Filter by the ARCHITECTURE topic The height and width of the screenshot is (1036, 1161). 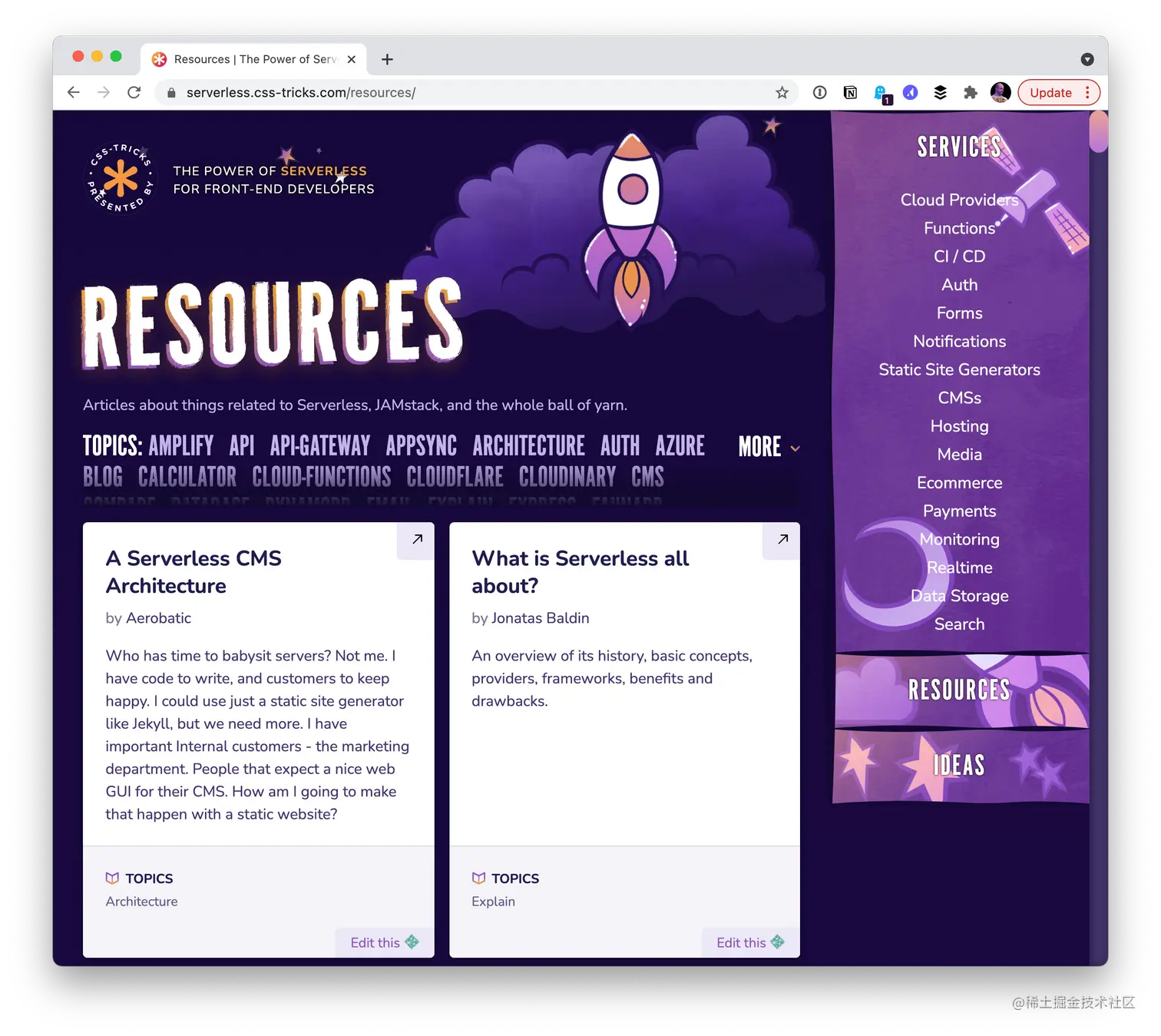[x=529, y=446]
